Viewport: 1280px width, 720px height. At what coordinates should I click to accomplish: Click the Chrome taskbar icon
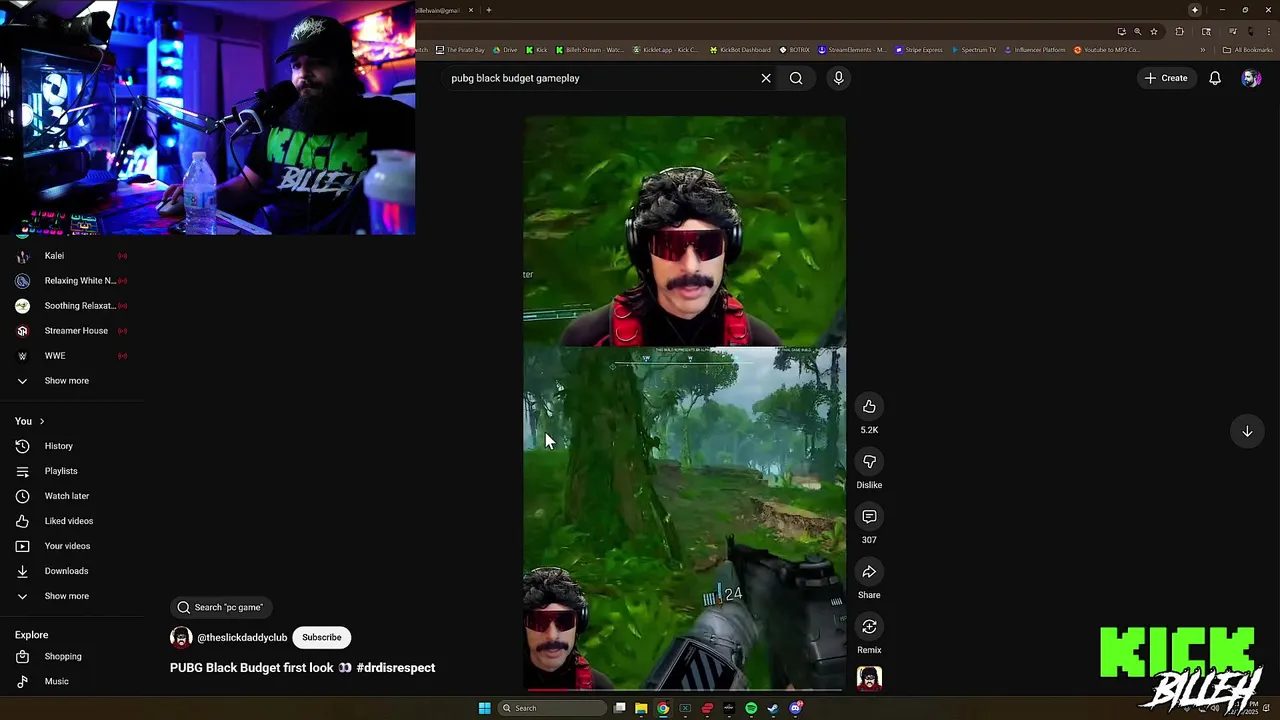(663, 708)
